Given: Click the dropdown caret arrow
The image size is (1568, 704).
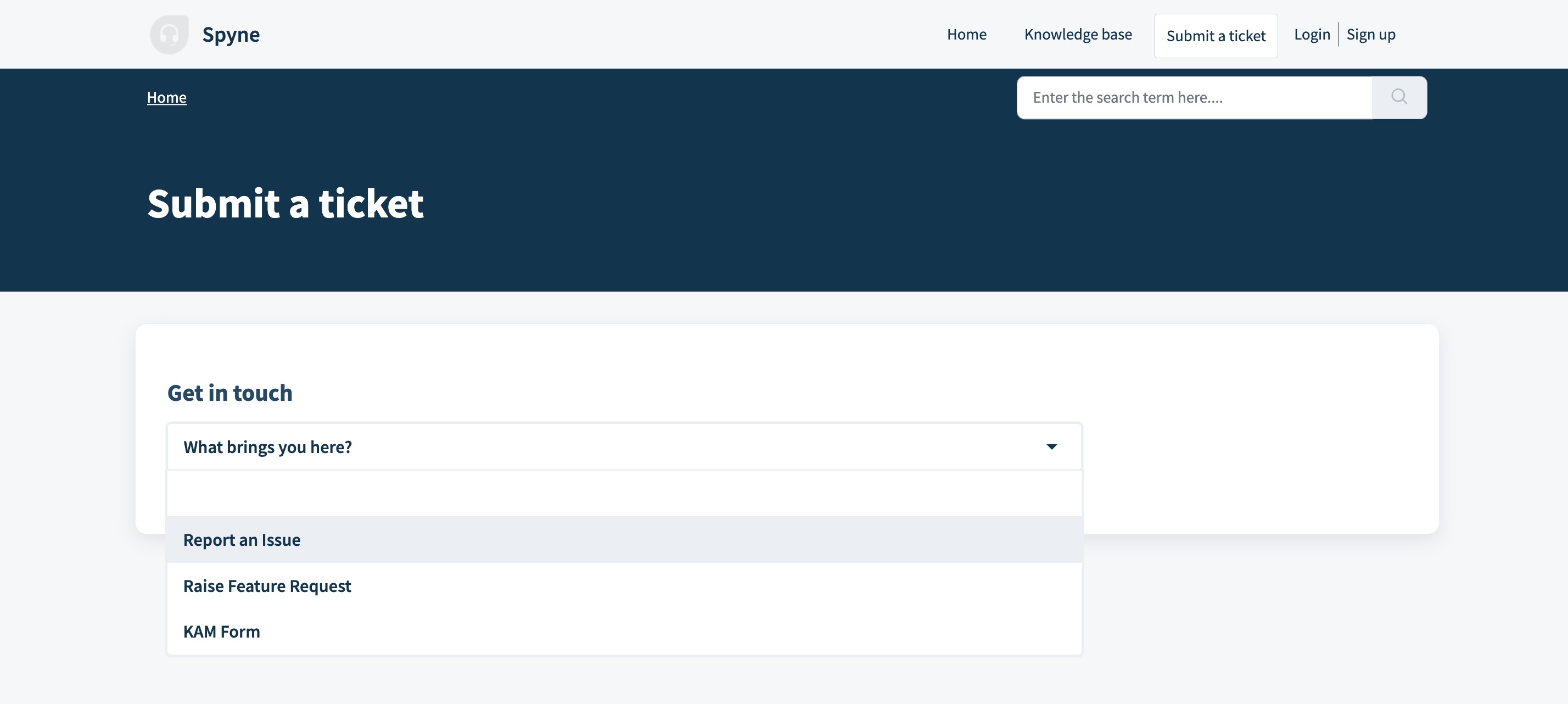Looking at the screenshot, I should [x=1051, y=447].
